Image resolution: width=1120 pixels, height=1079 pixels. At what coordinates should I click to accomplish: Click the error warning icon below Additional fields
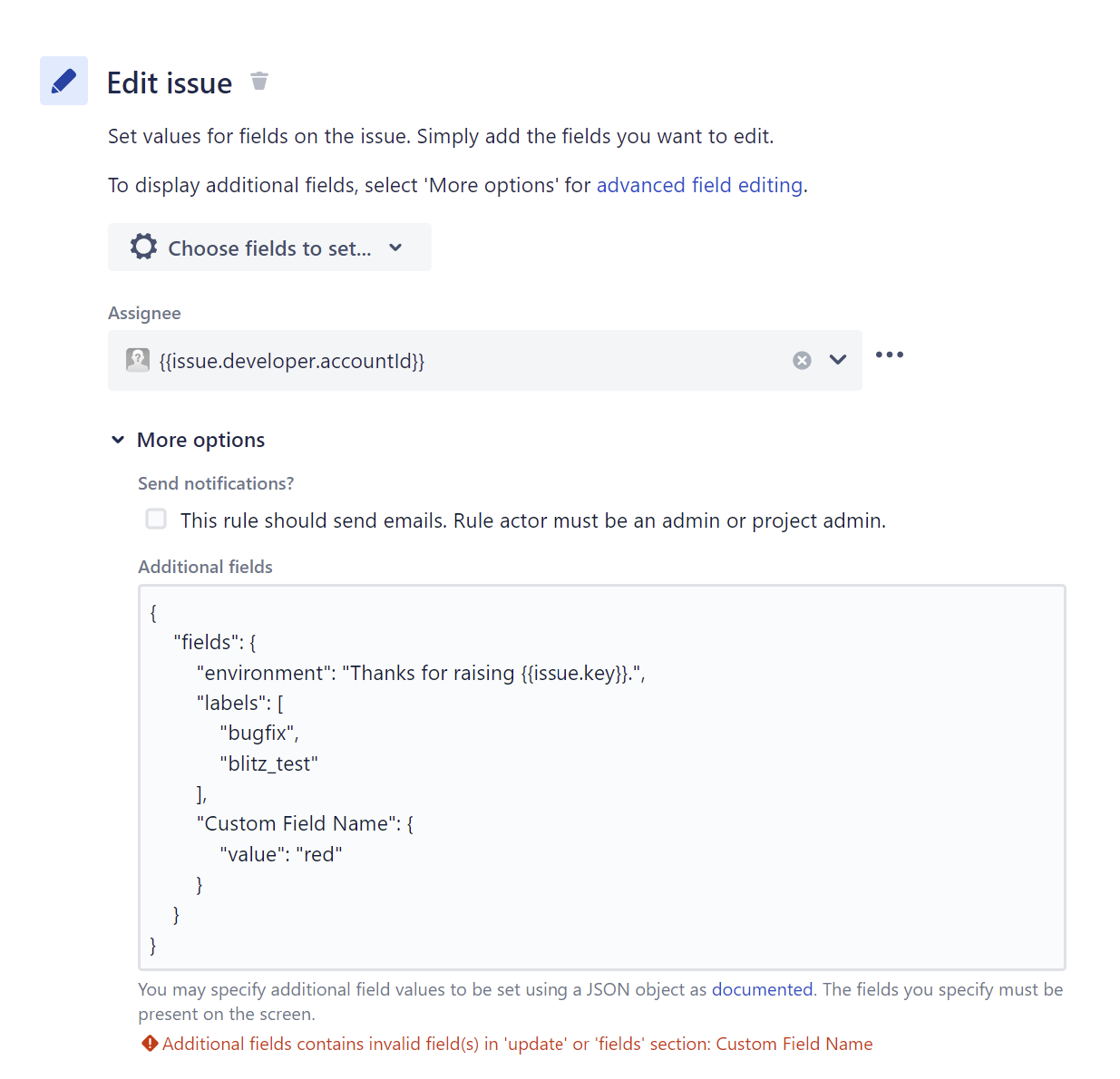149,1044
